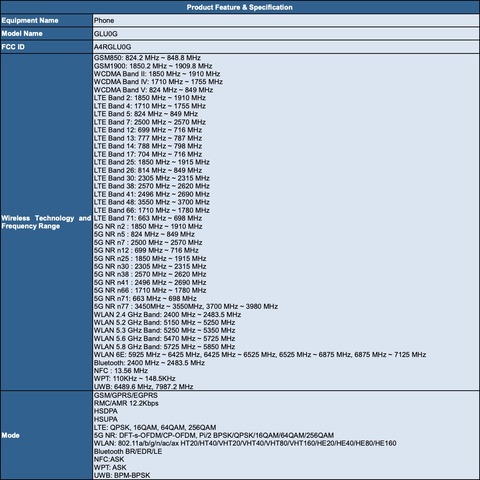Click the GLU0G model name value
The height and width of the screenshot is (480, 480).
pyautogui.click(x=106, y=34)
